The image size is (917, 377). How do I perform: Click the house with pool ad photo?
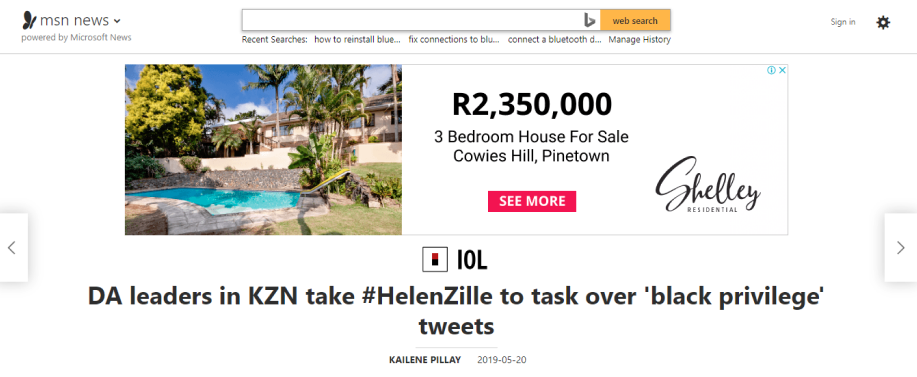point(263,150)
